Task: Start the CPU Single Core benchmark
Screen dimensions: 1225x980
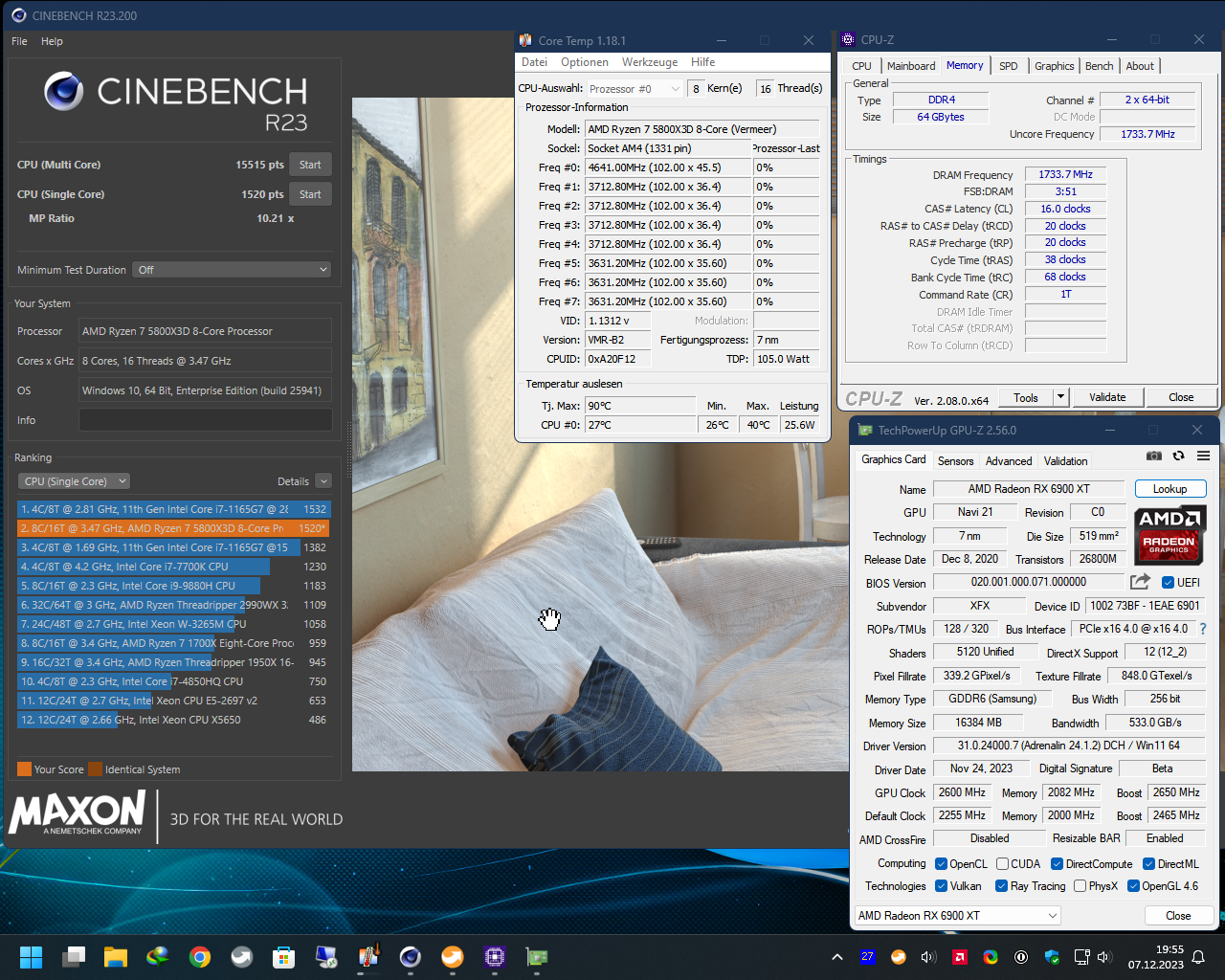Action: 310,194
